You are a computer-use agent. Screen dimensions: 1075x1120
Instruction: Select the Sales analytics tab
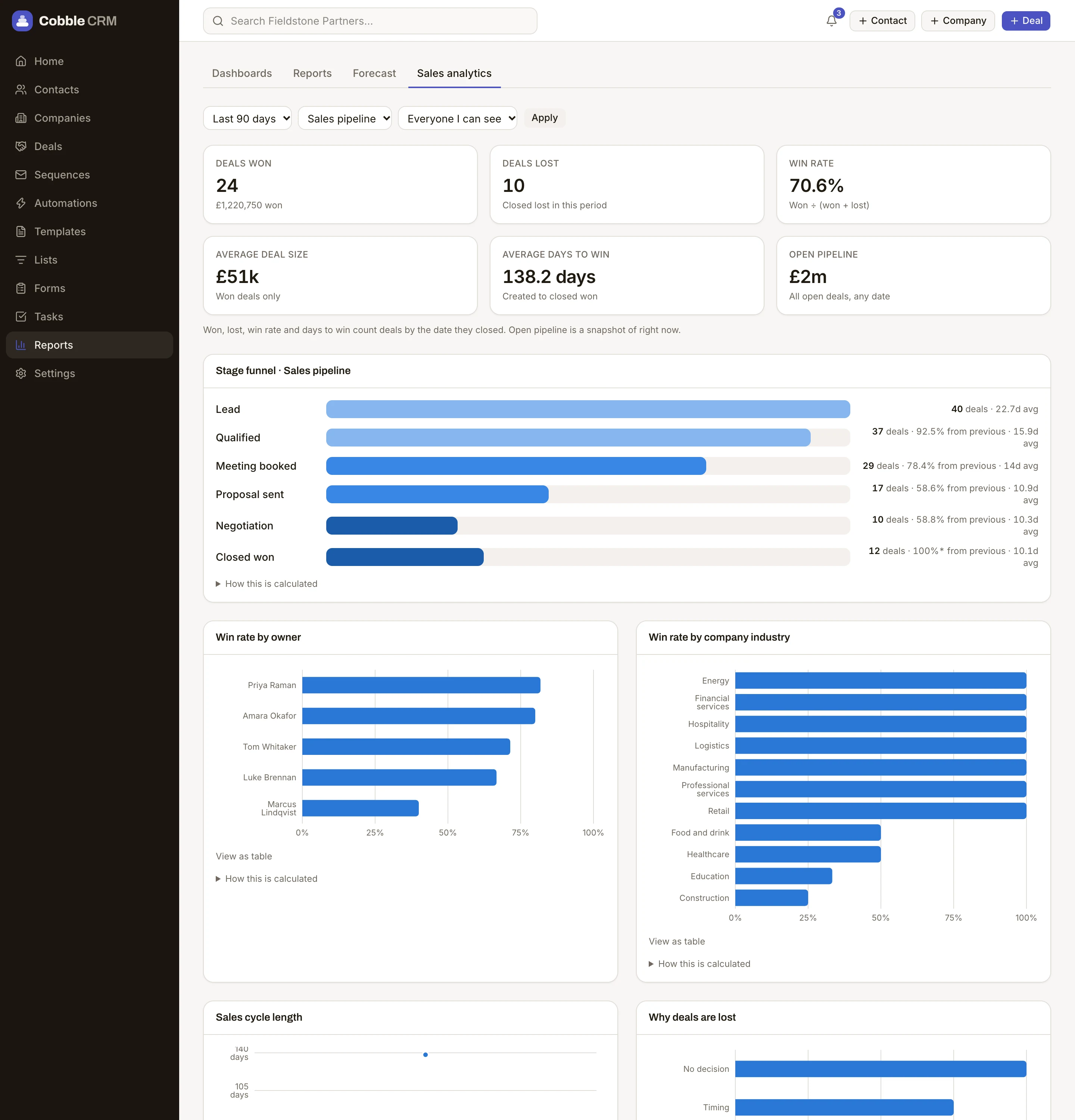[454, 73]
